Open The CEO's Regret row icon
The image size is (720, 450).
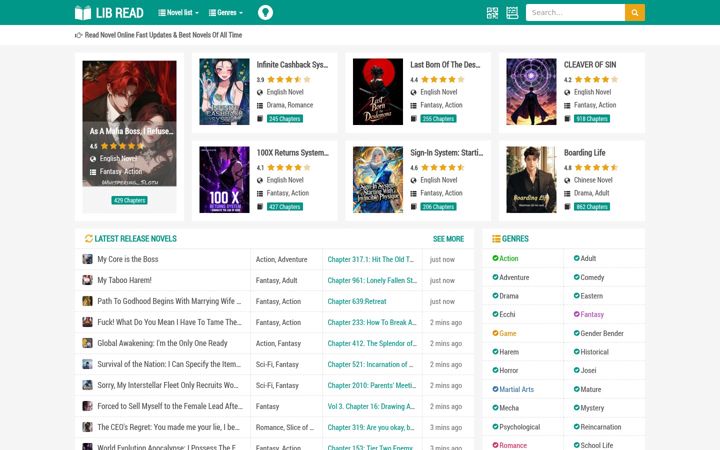click(87, 427)
